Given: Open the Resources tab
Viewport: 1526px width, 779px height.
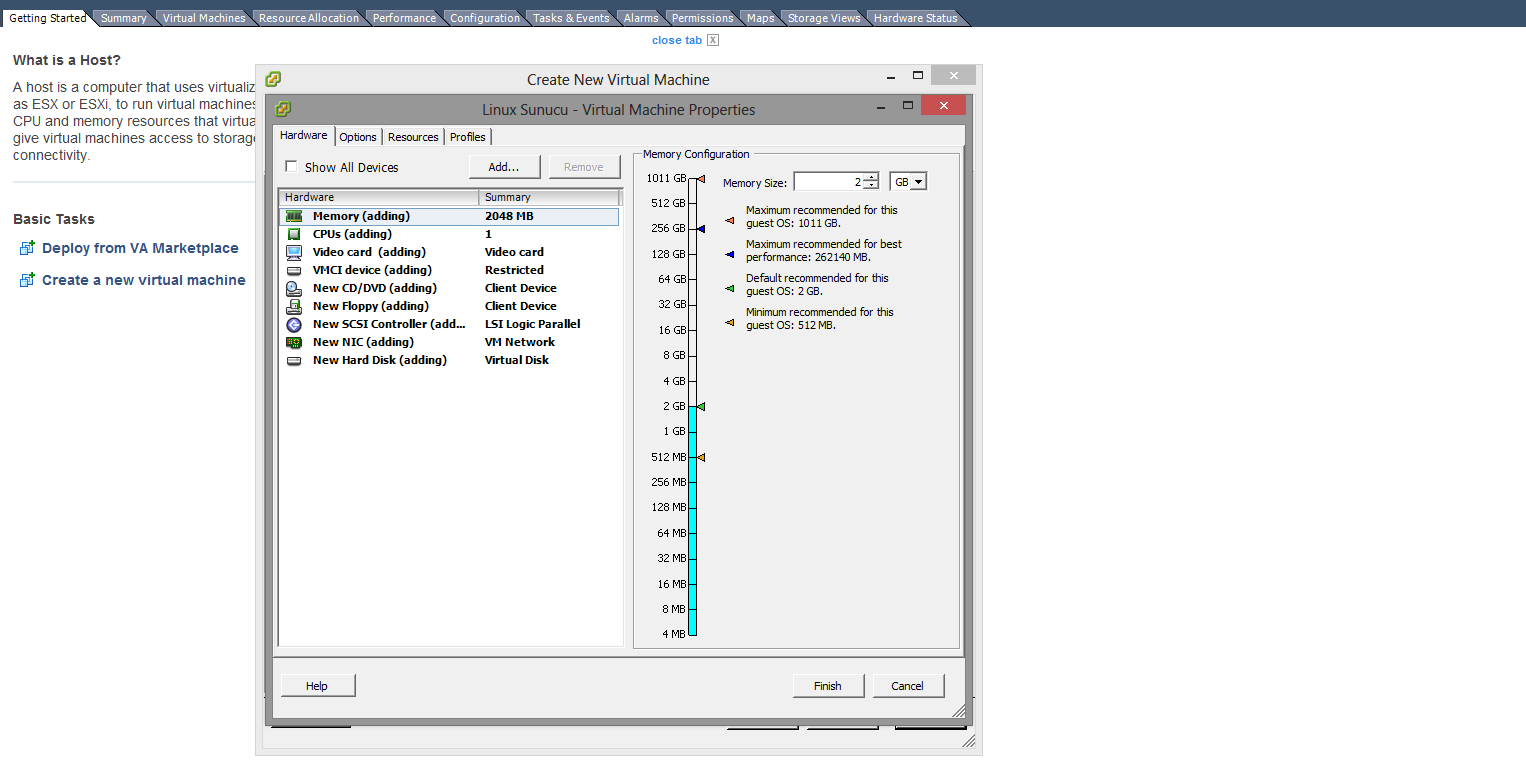Looking at the screenshot, I should coord(413,137).
